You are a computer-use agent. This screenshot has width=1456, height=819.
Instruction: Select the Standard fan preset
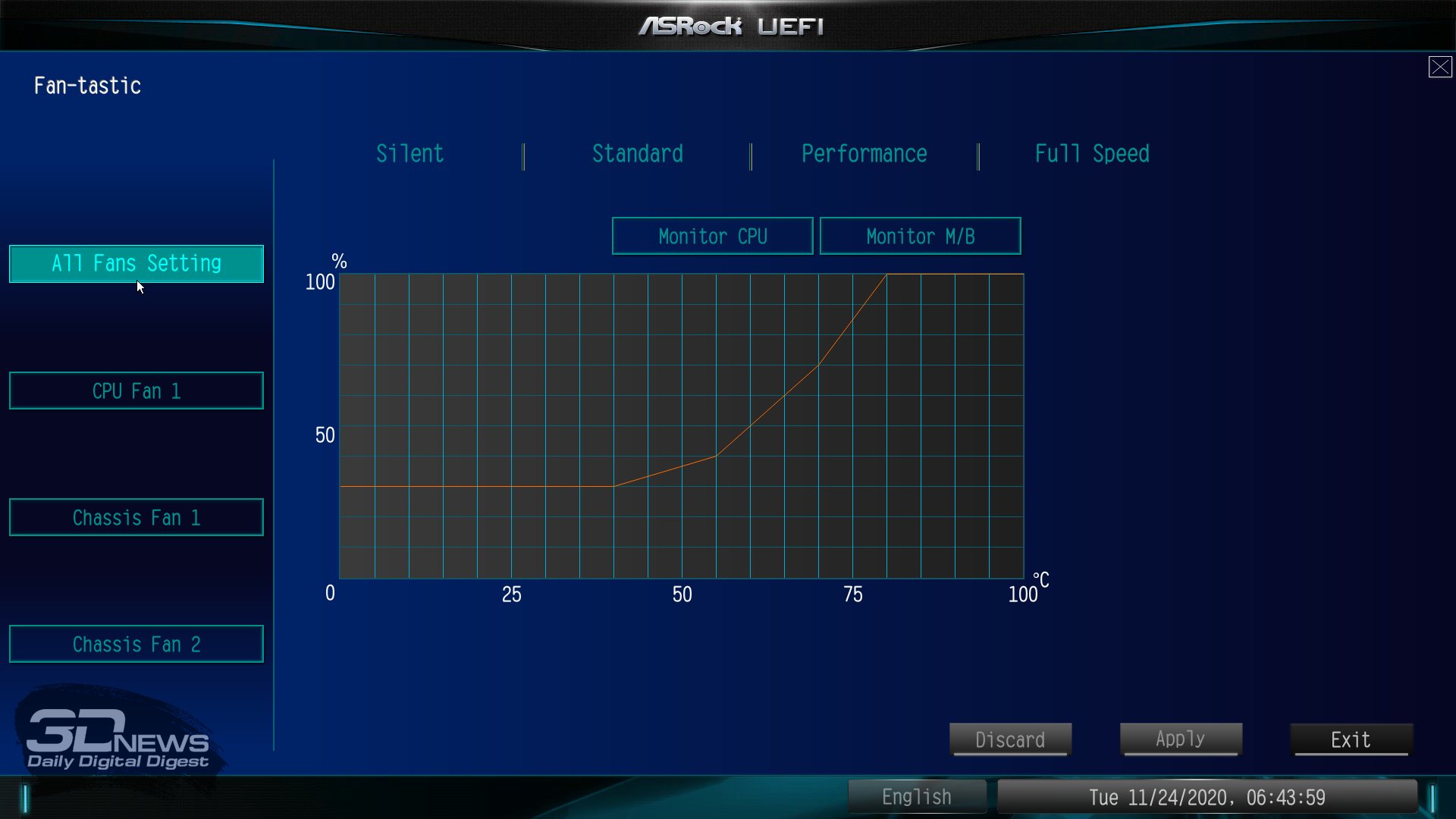637,154
